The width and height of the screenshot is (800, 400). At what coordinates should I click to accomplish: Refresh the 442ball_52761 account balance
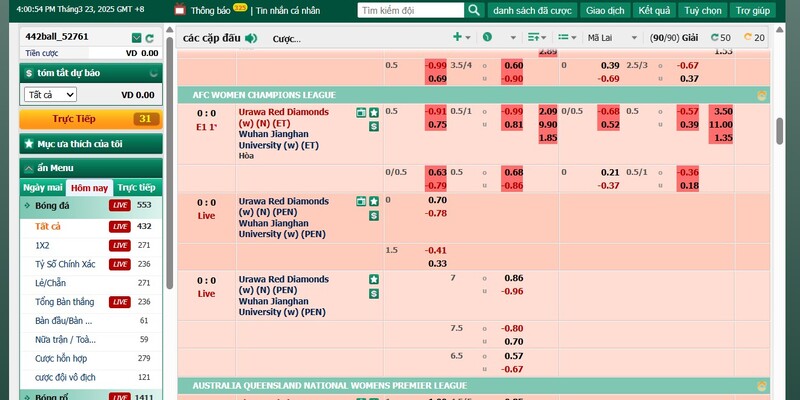149,38
